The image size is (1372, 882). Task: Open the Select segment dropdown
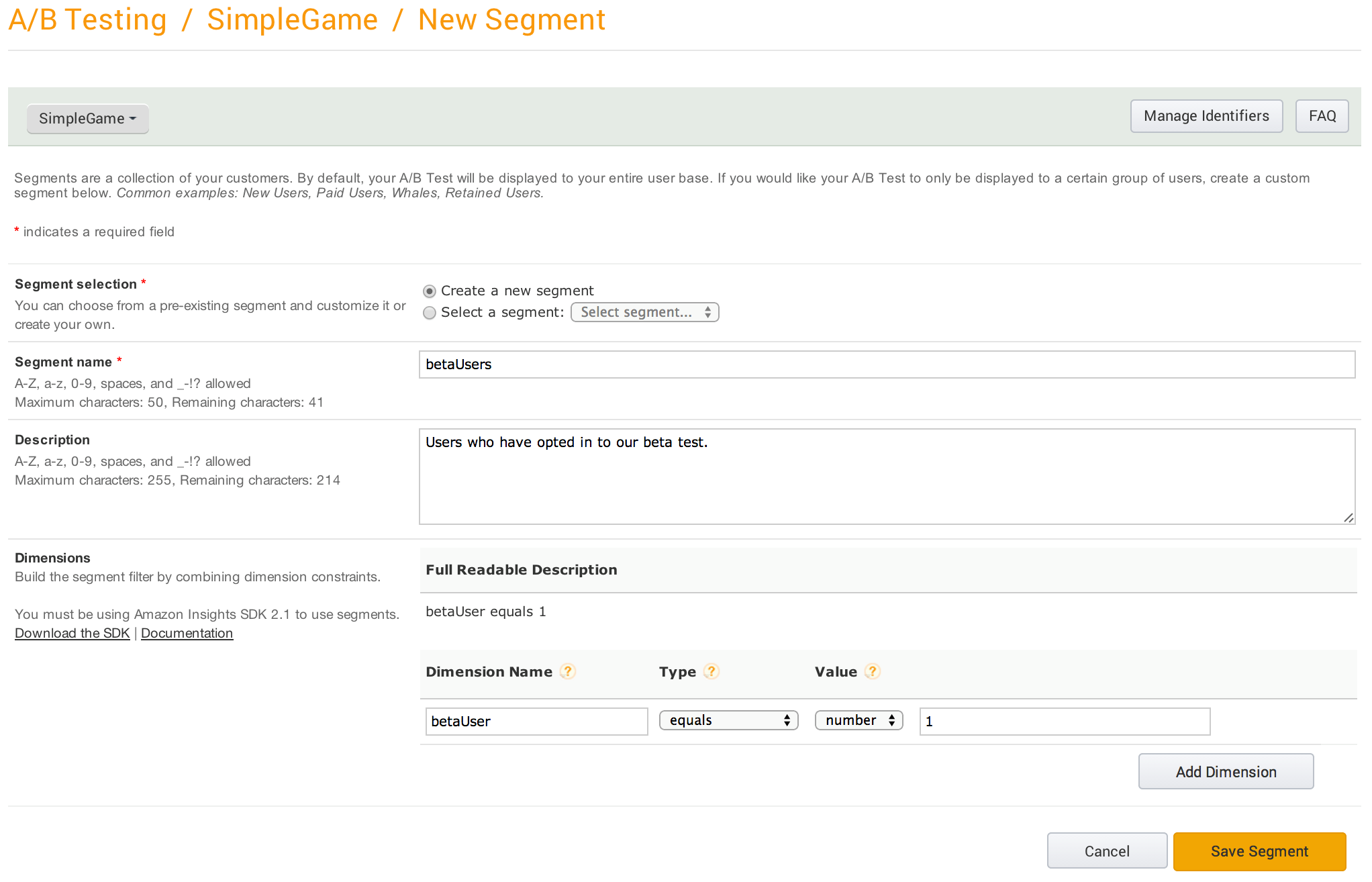click(x=644, y=312)
